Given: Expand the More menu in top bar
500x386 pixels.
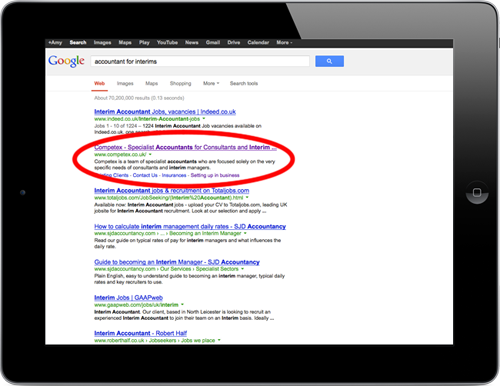Looking at the screenshot, I should pyautogui.click(x=284, y=43).
